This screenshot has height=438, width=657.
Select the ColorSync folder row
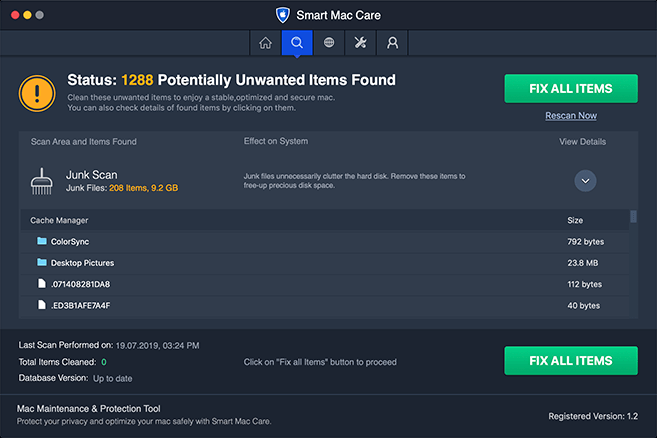70,241
